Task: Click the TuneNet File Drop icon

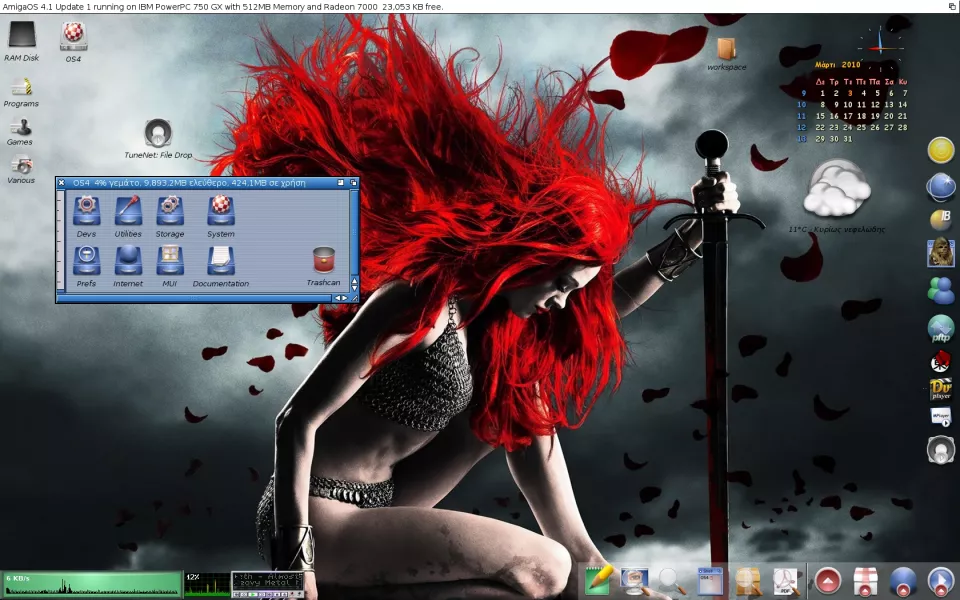Action: point(157,133)
